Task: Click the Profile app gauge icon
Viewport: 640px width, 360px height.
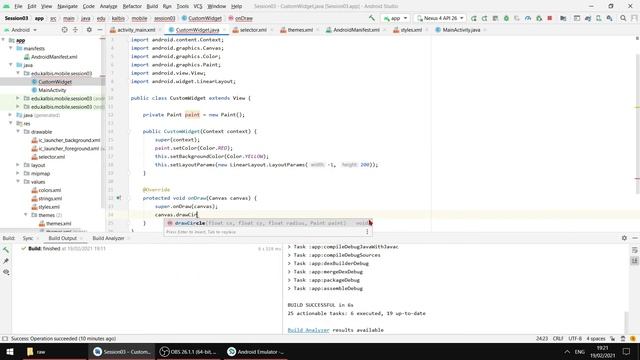Action: pyautogui.click(x=528, y=18)
